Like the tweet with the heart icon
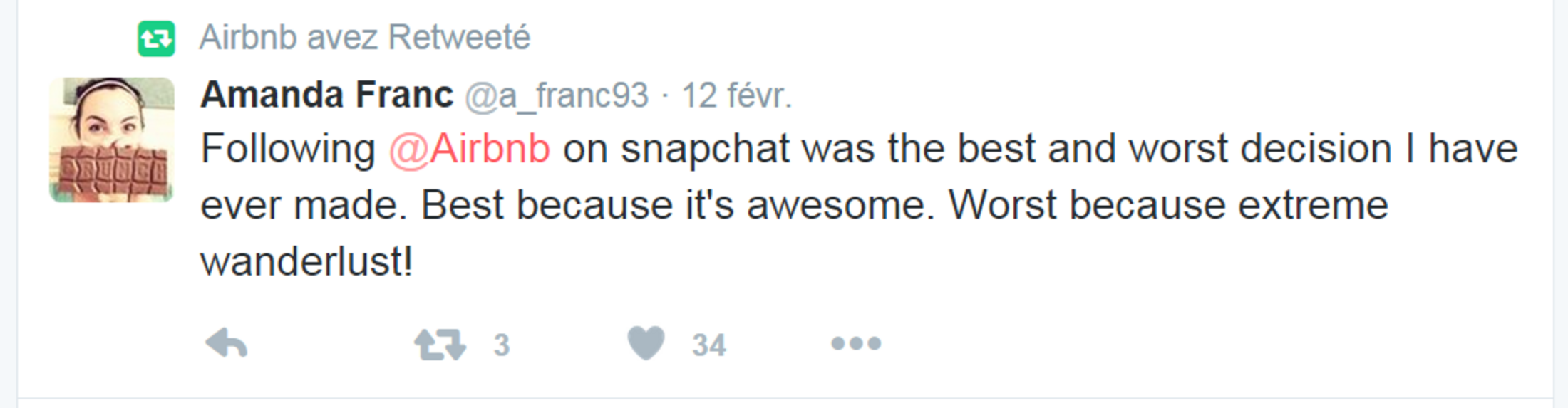Screen dimensions: 1568x408 [x=646, y=343]
